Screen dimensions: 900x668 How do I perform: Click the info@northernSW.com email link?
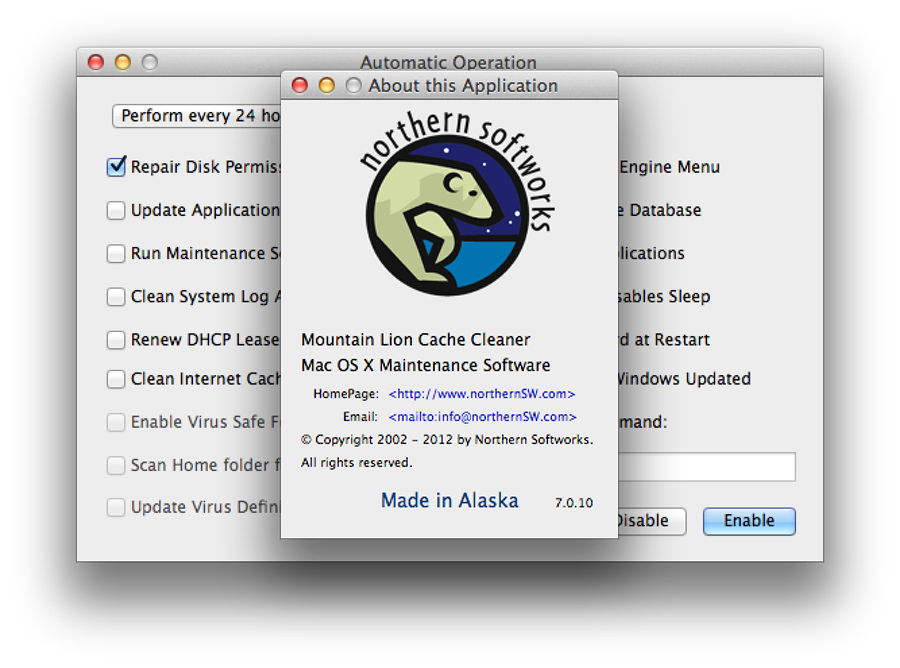pyautogui.click(x=482, y=417)
